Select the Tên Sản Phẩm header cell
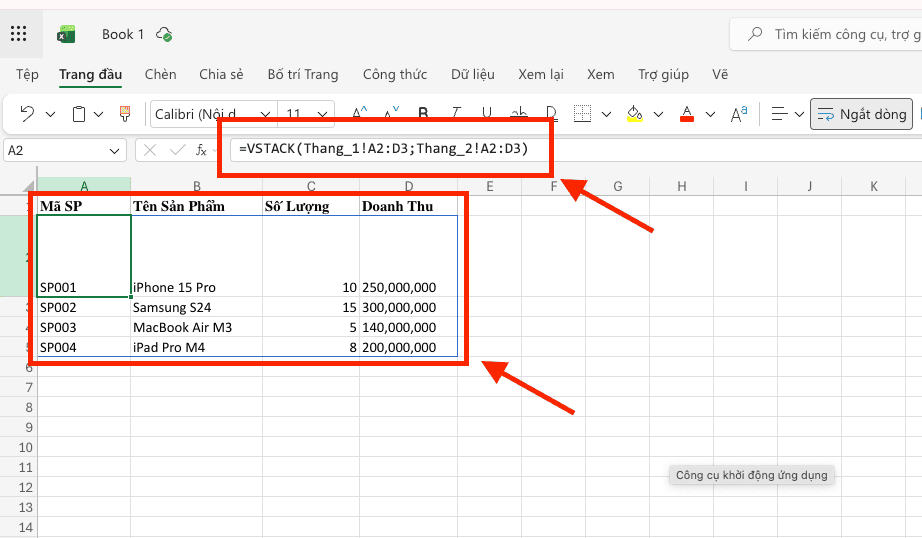Viewport: 922px width, 538px height. [196, 206]
